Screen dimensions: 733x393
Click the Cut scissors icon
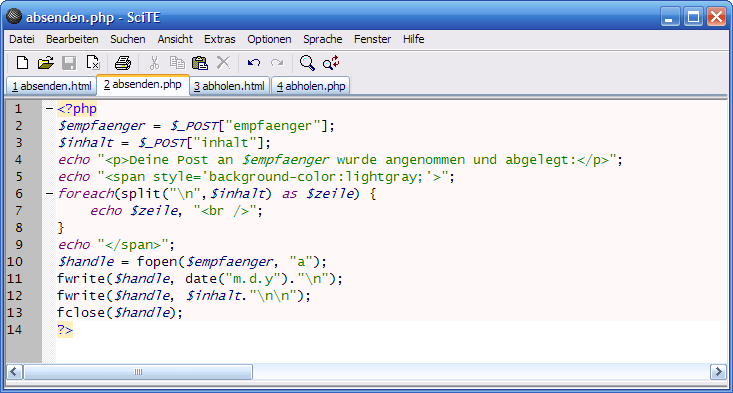[x=154, y=63]
